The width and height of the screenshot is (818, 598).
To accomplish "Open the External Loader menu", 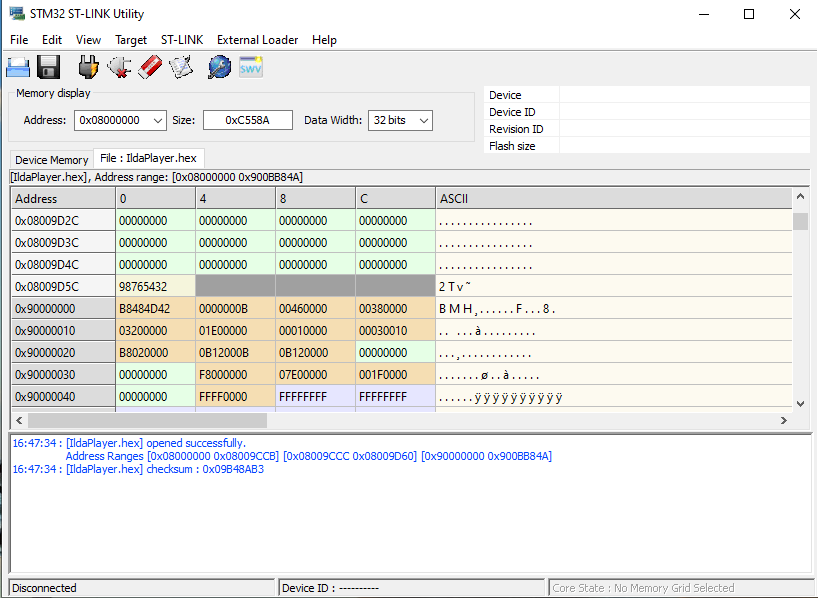I will 257,40.
